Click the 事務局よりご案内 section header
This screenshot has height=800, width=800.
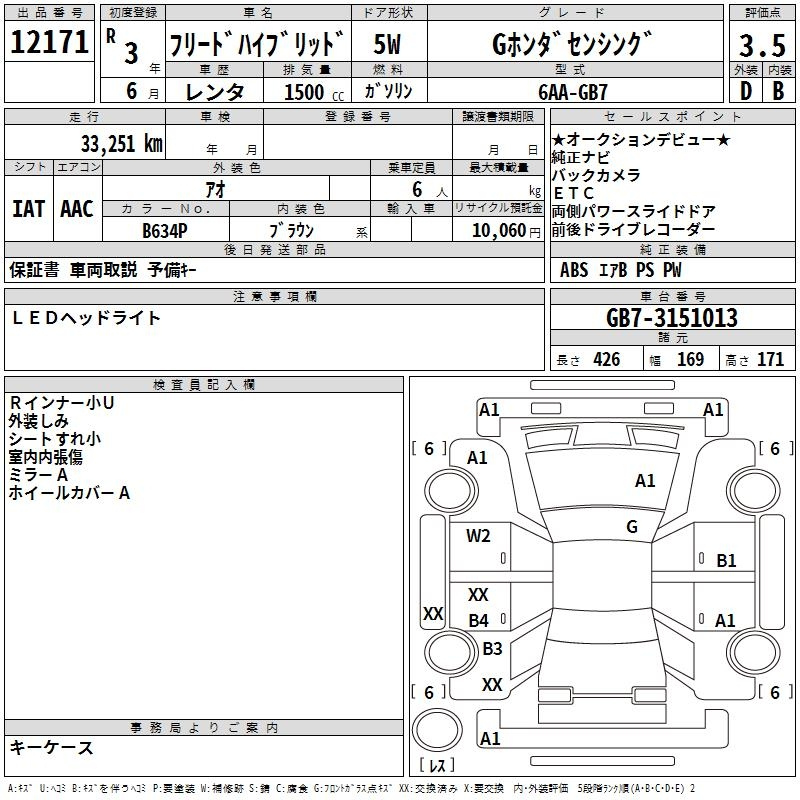click(x=204, y=728)
